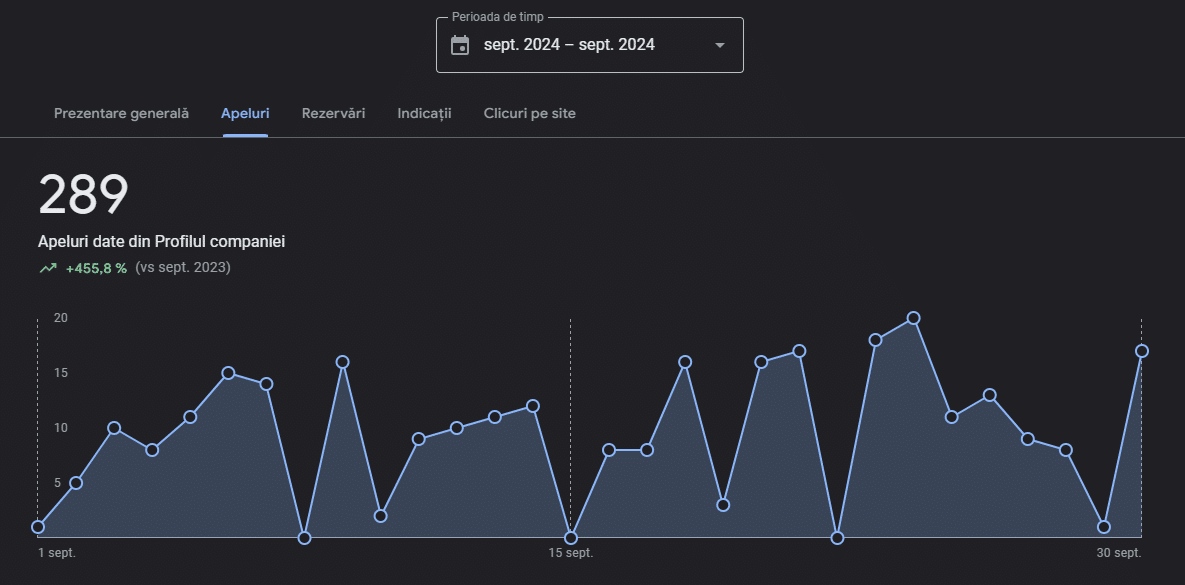Select the Apeluri tab
The height and width of the screenshot is (585, 1185).
pos(245,114)
